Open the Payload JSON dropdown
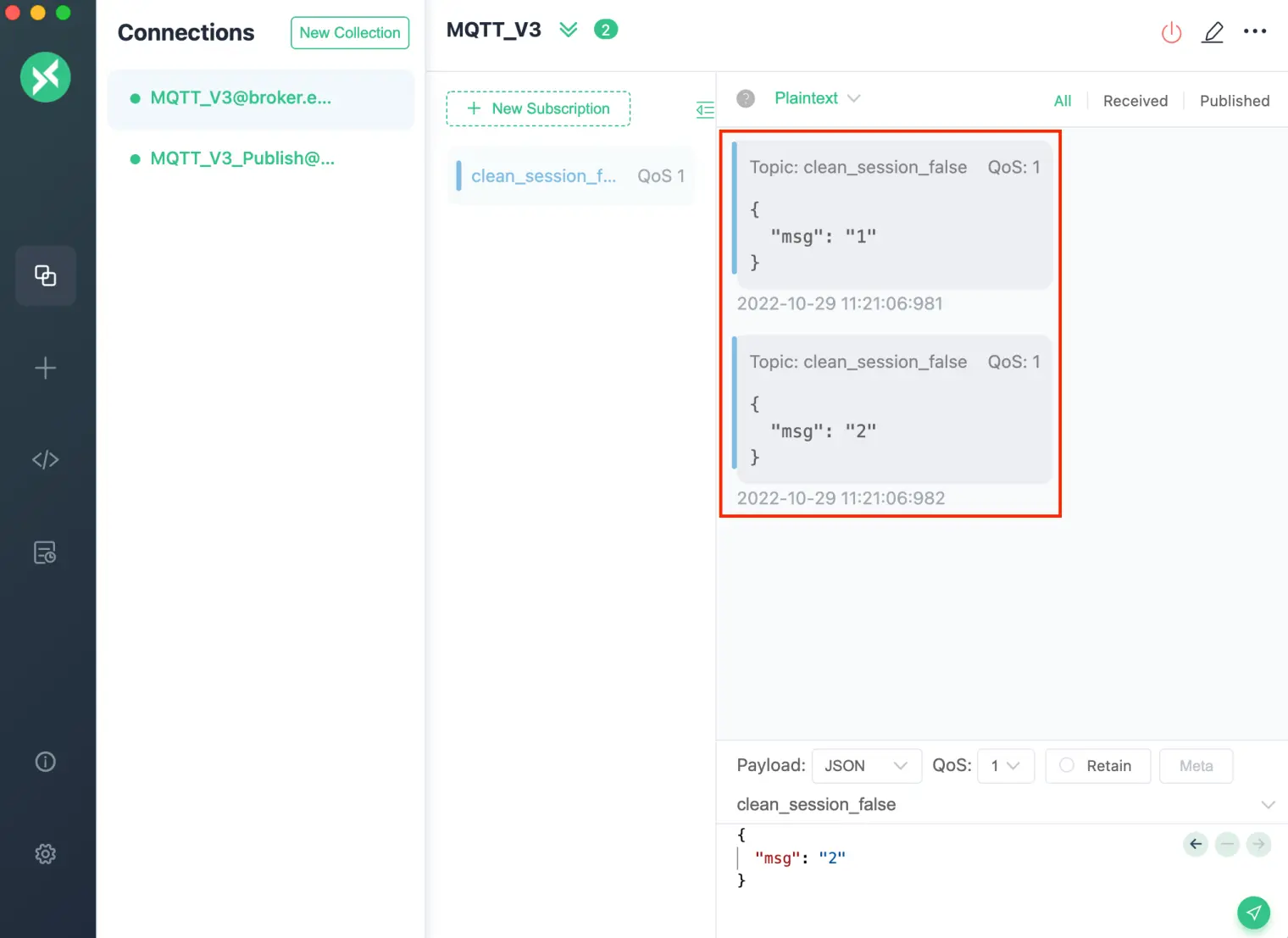The image size is (1288, 938). (866, 765)
